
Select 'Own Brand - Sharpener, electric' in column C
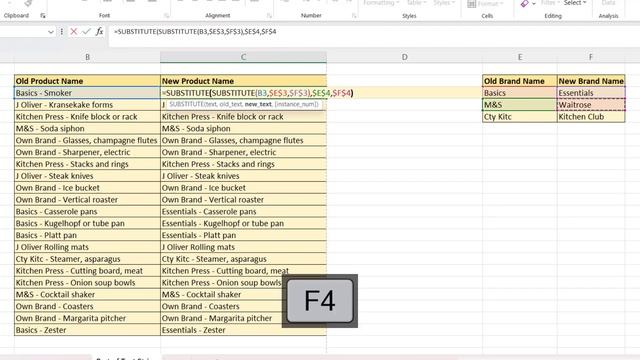[x=243, y=152]
